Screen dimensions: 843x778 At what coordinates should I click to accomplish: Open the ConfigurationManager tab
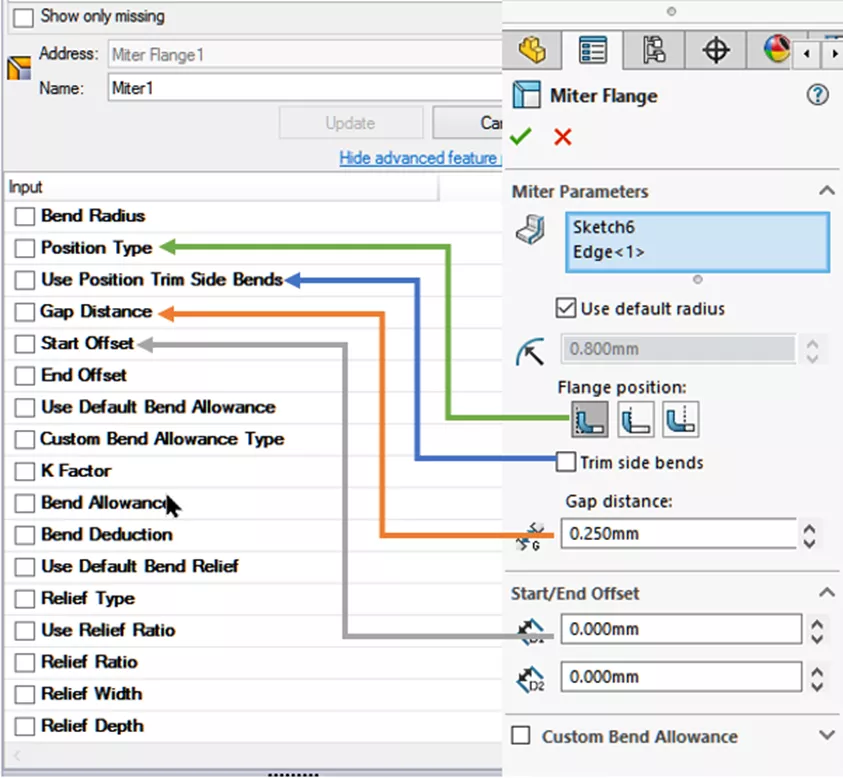click(x=654, y=49)
